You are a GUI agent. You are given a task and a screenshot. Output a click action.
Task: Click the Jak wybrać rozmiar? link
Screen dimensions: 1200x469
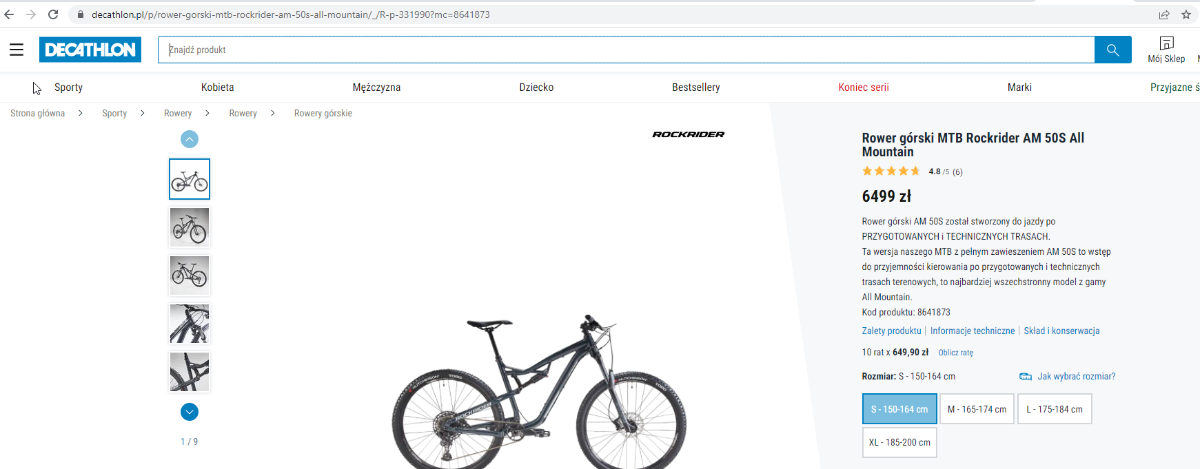(x=1075, y=376)
